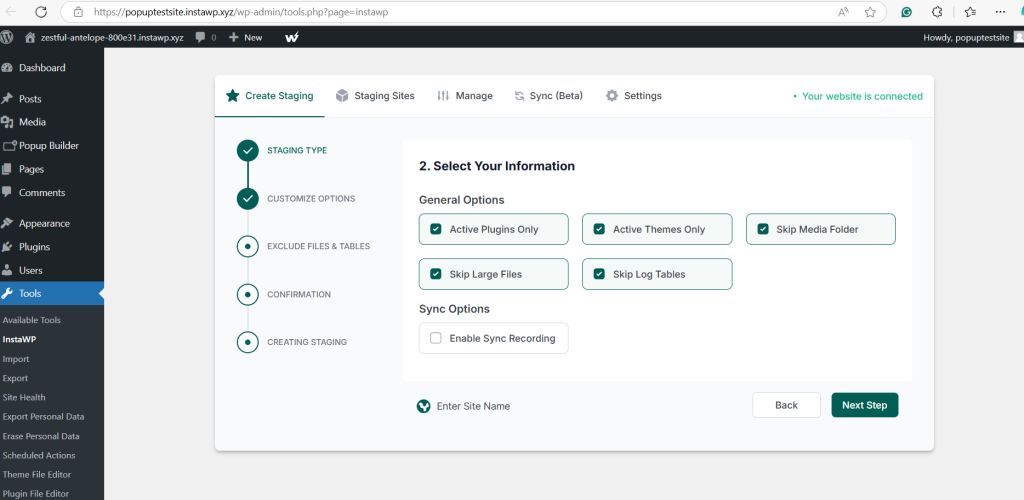The image size is (1024, 500).
Task: Uncheck Active Themes Only
Action: click(599, 229)
